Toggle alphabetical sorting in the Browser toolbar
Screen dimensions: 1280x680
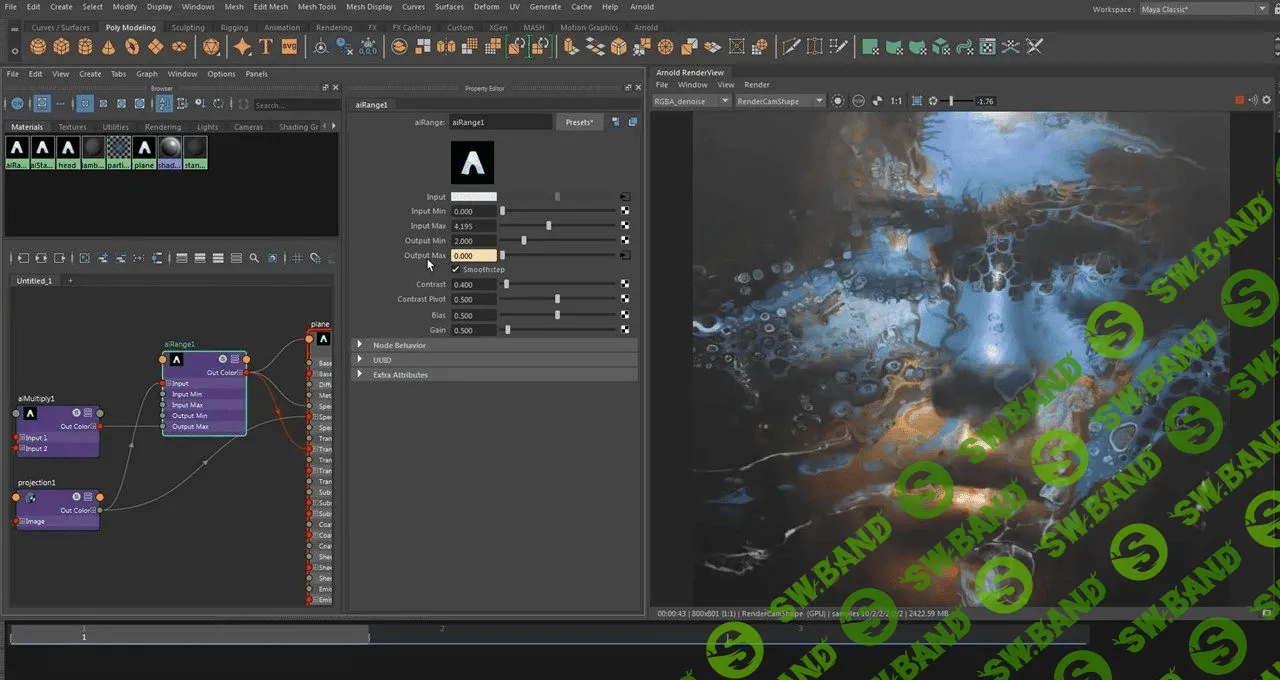(164, 104)
